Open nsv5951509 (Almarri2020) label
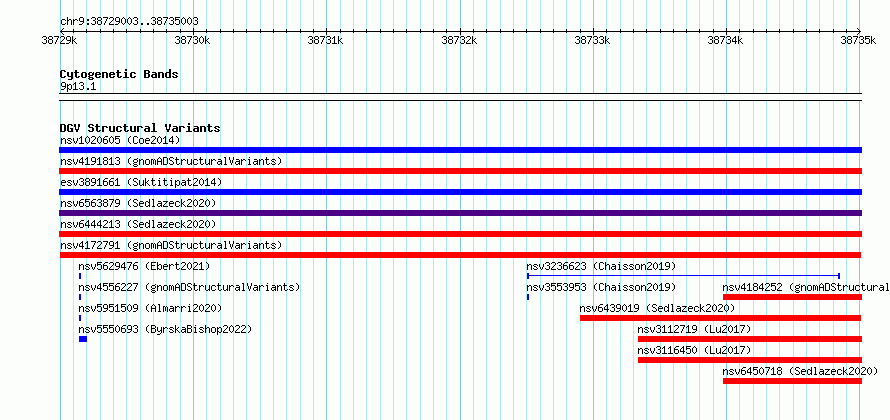 (x=150, y=308)
